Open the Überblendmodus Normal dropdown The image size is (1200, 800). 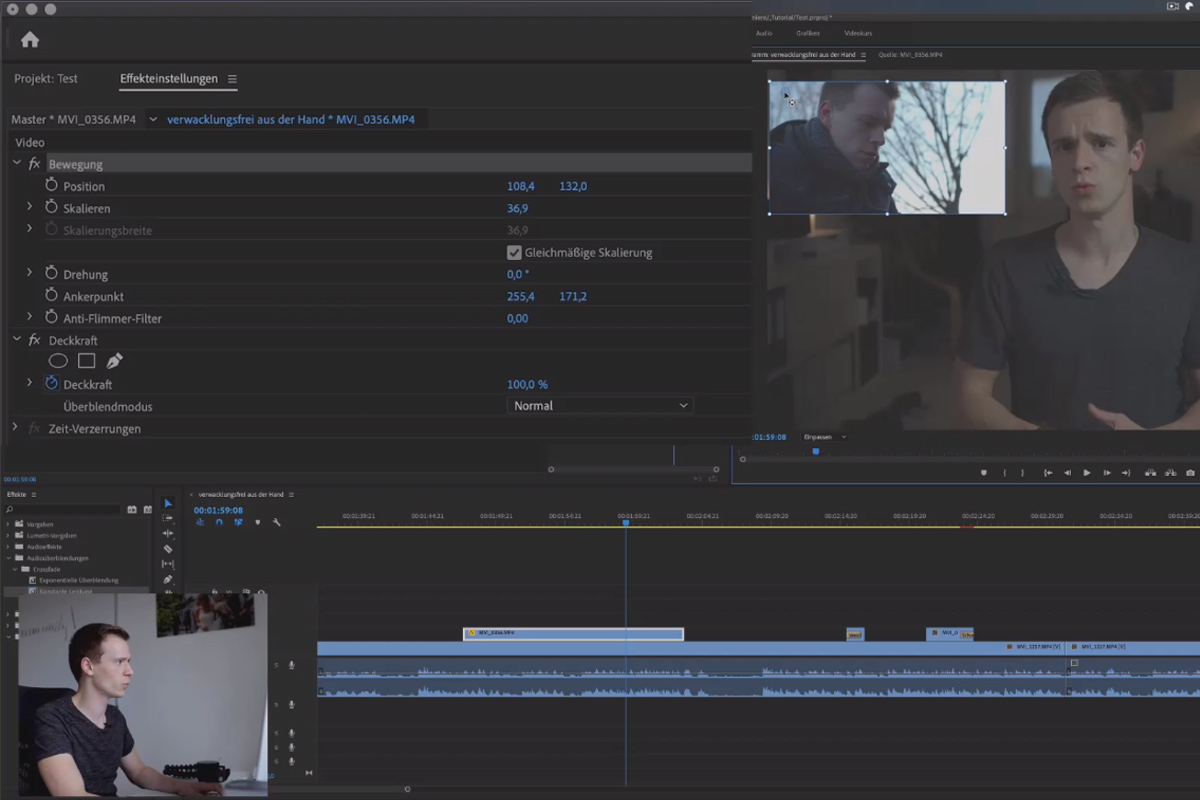click(599, 405)
